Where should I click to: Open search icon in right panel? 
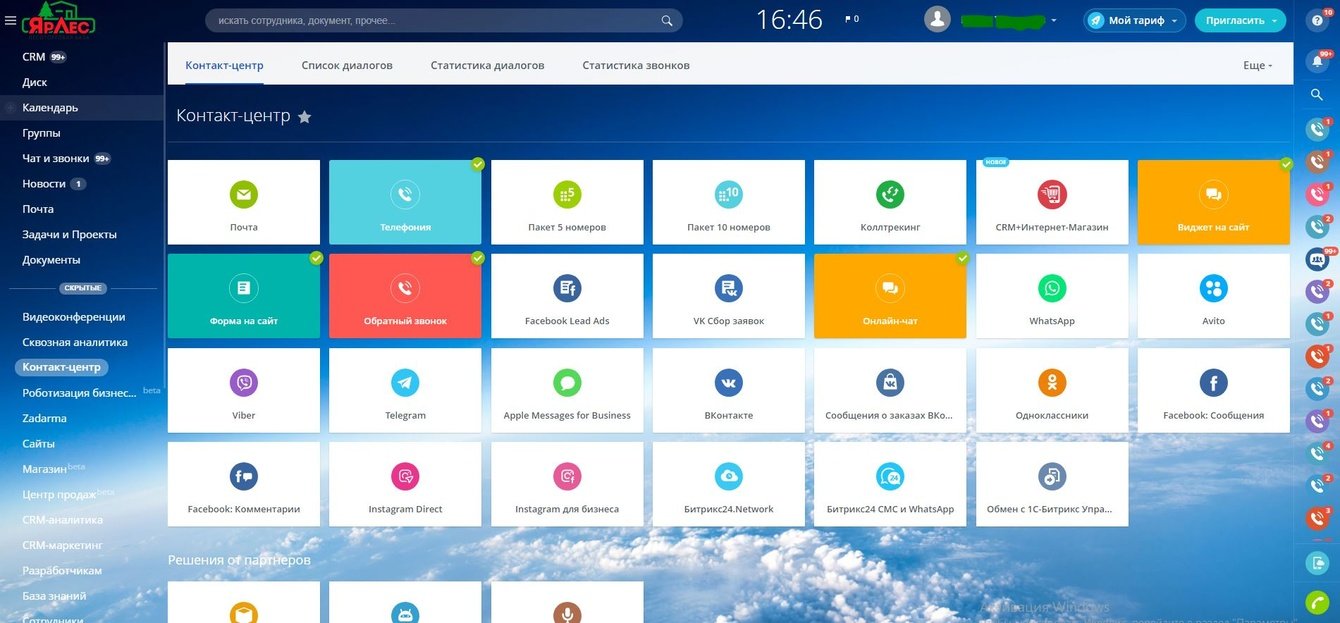(1317, 95)
